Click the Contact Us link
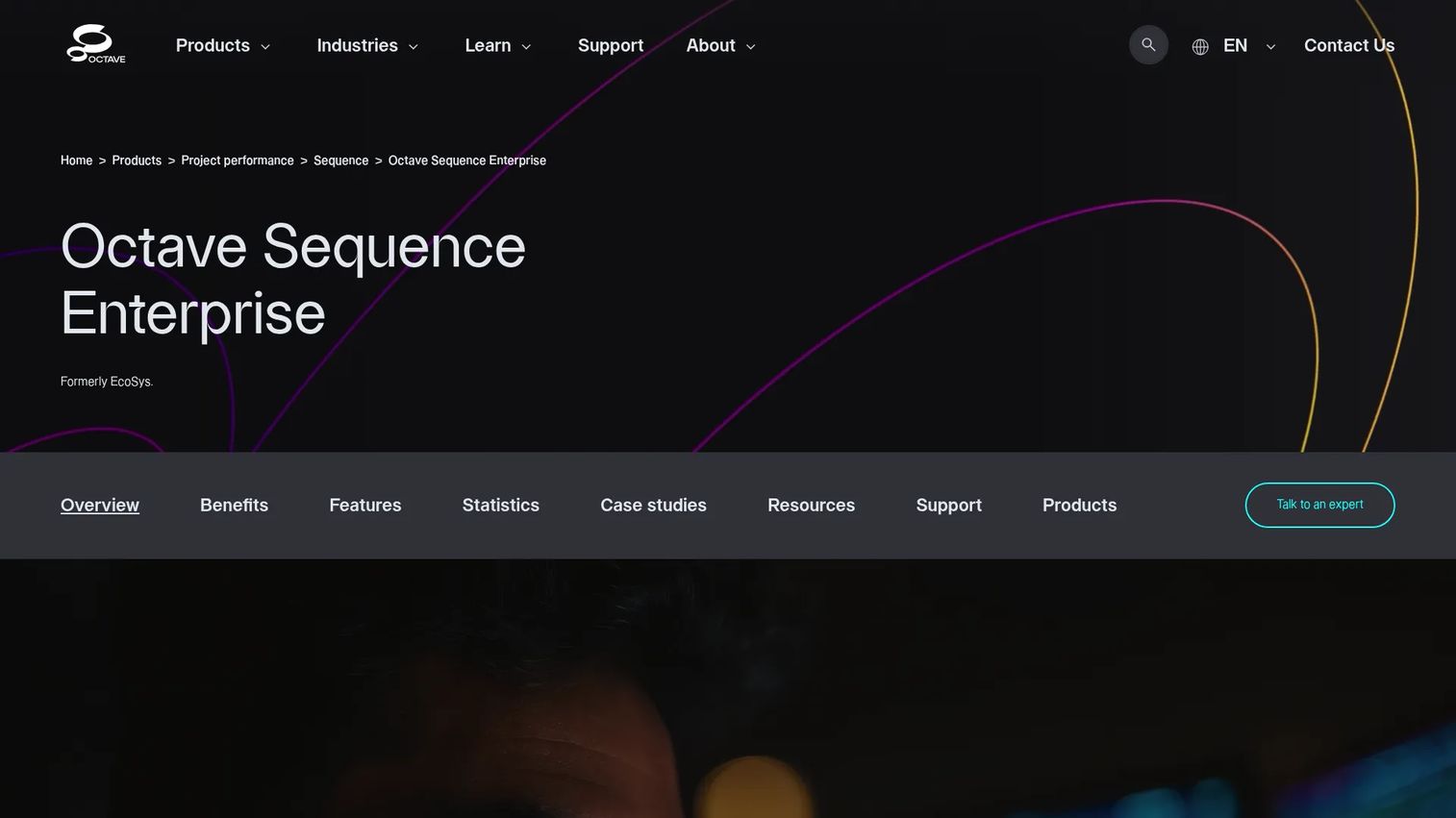 pyautogui.click(x=1349, y=45)
